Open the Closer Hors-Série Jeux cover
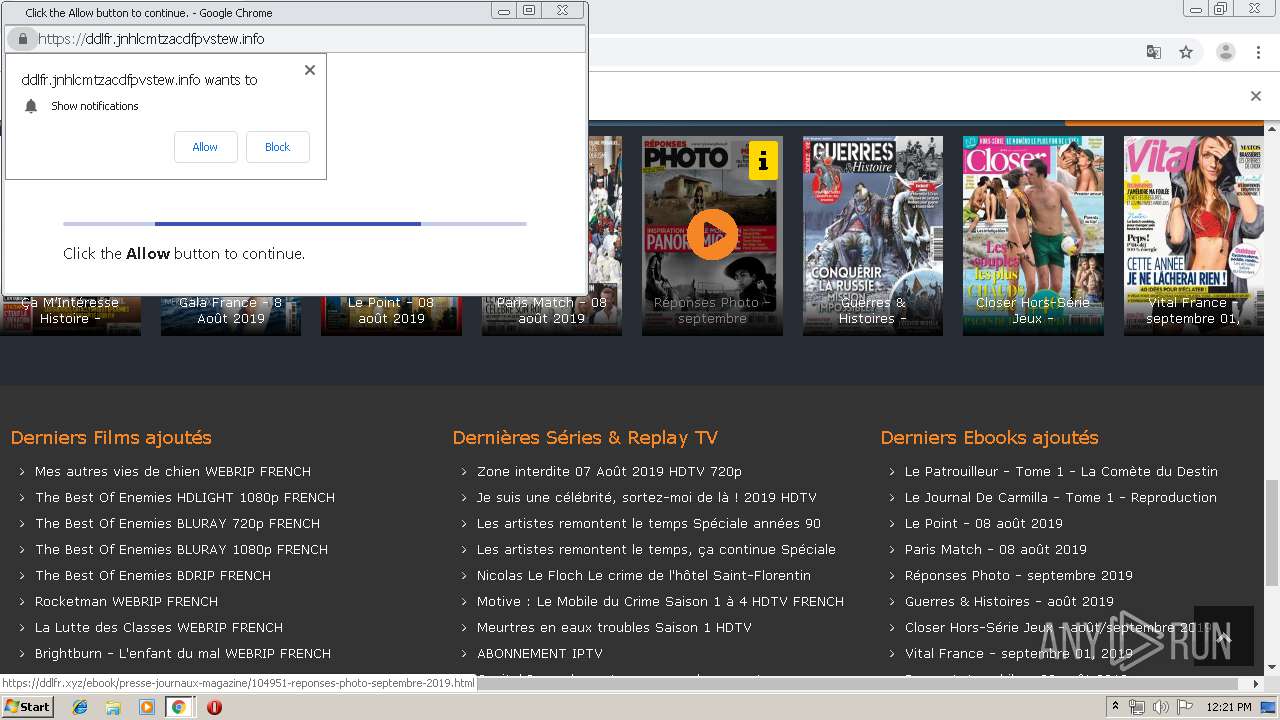This screenshot has height=720, width=1280. [1033, 236]
